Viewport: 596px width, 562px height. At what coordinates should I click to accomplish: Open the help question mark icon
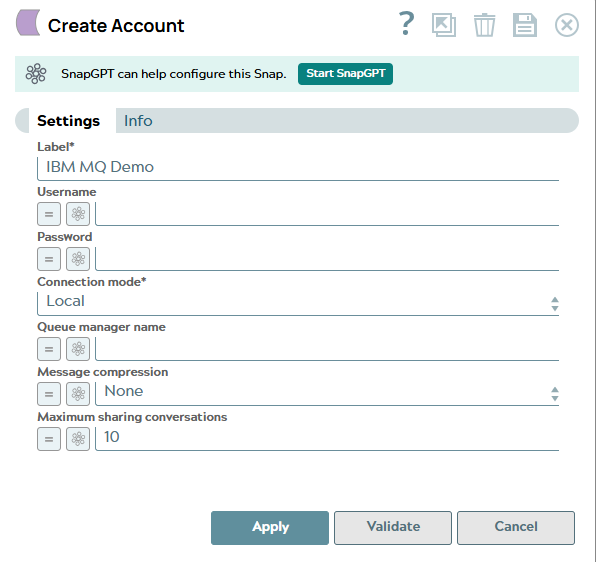406,24
